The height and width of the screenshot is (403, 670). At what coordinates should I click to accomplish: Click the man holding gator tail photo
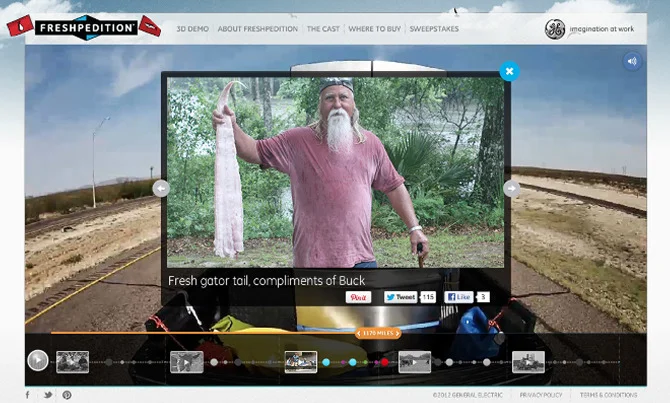pos(335,172)
